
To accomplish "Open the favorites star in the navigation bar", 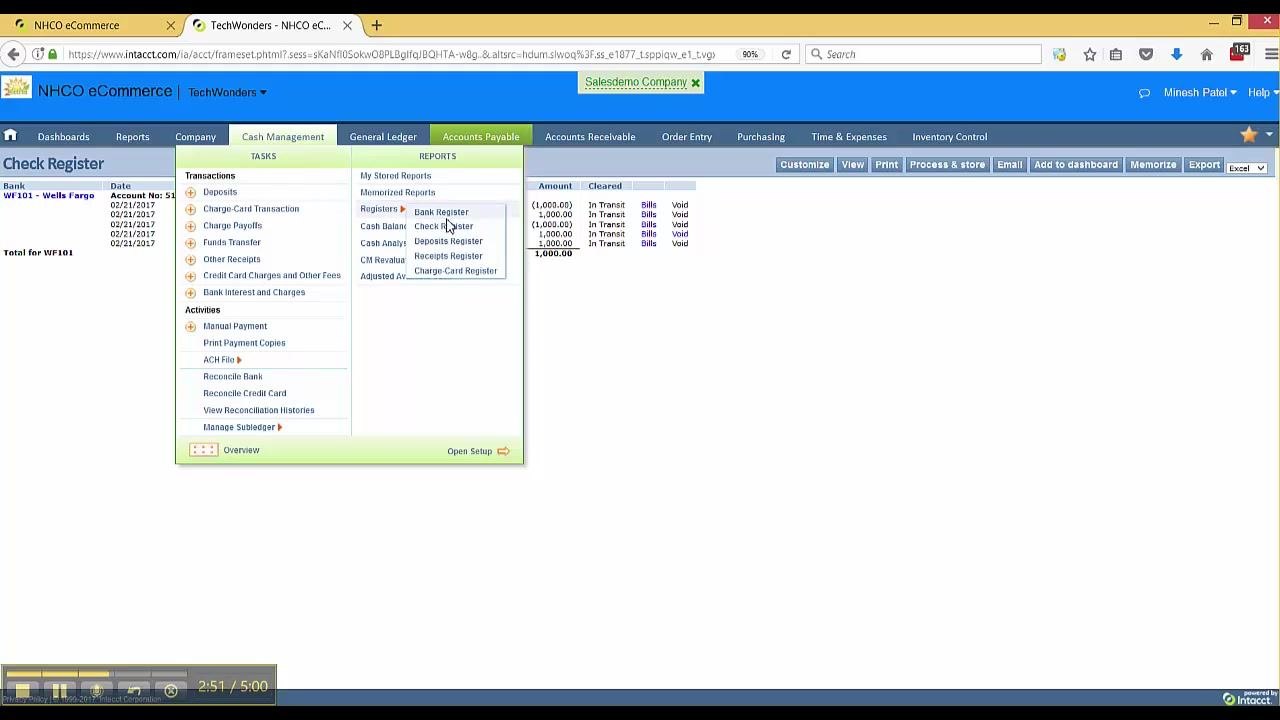I will click(1248, 135).
